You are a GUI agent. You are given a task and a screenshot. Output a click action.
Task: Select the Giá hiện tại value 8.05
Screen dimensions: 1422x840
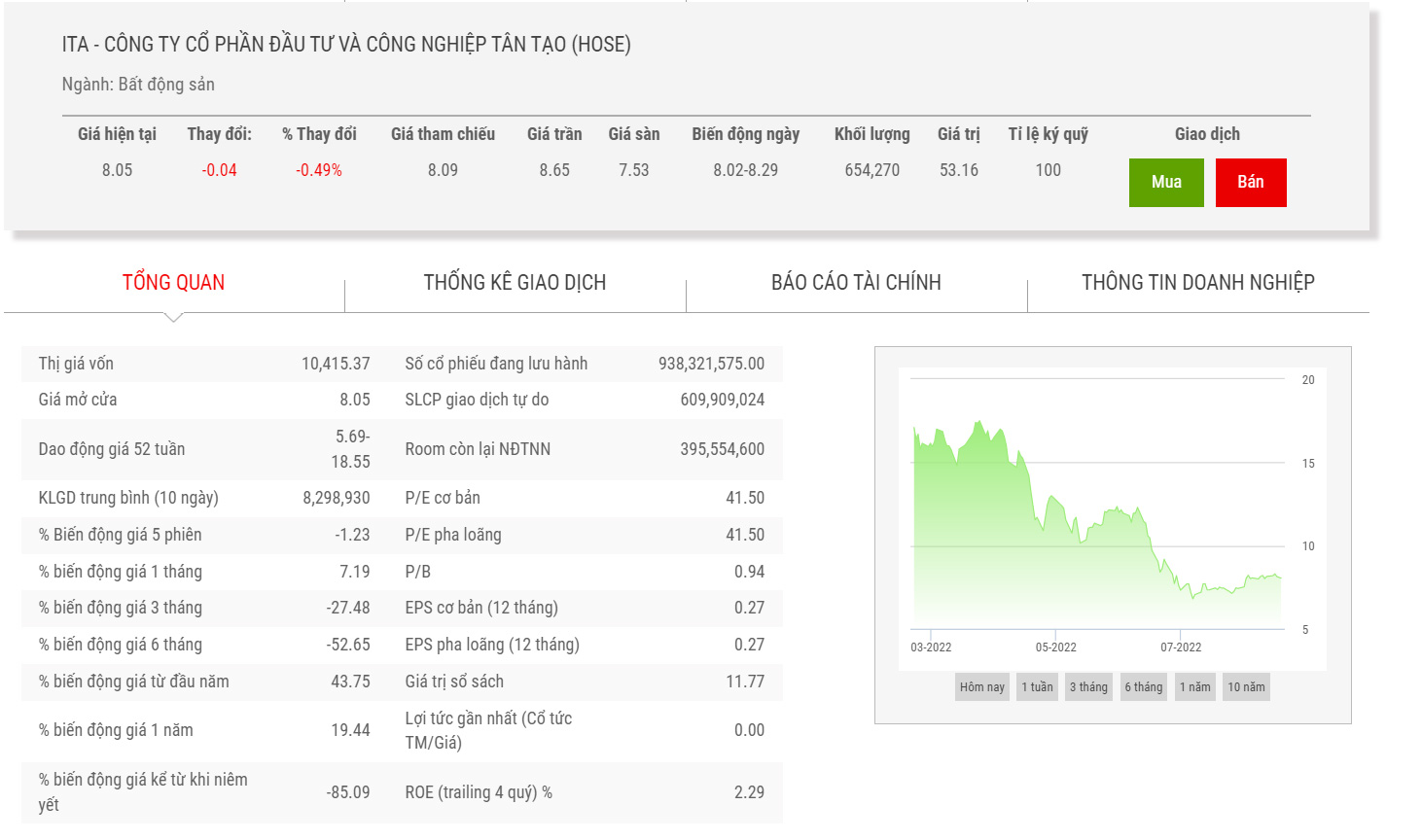[x=117, y=170]
